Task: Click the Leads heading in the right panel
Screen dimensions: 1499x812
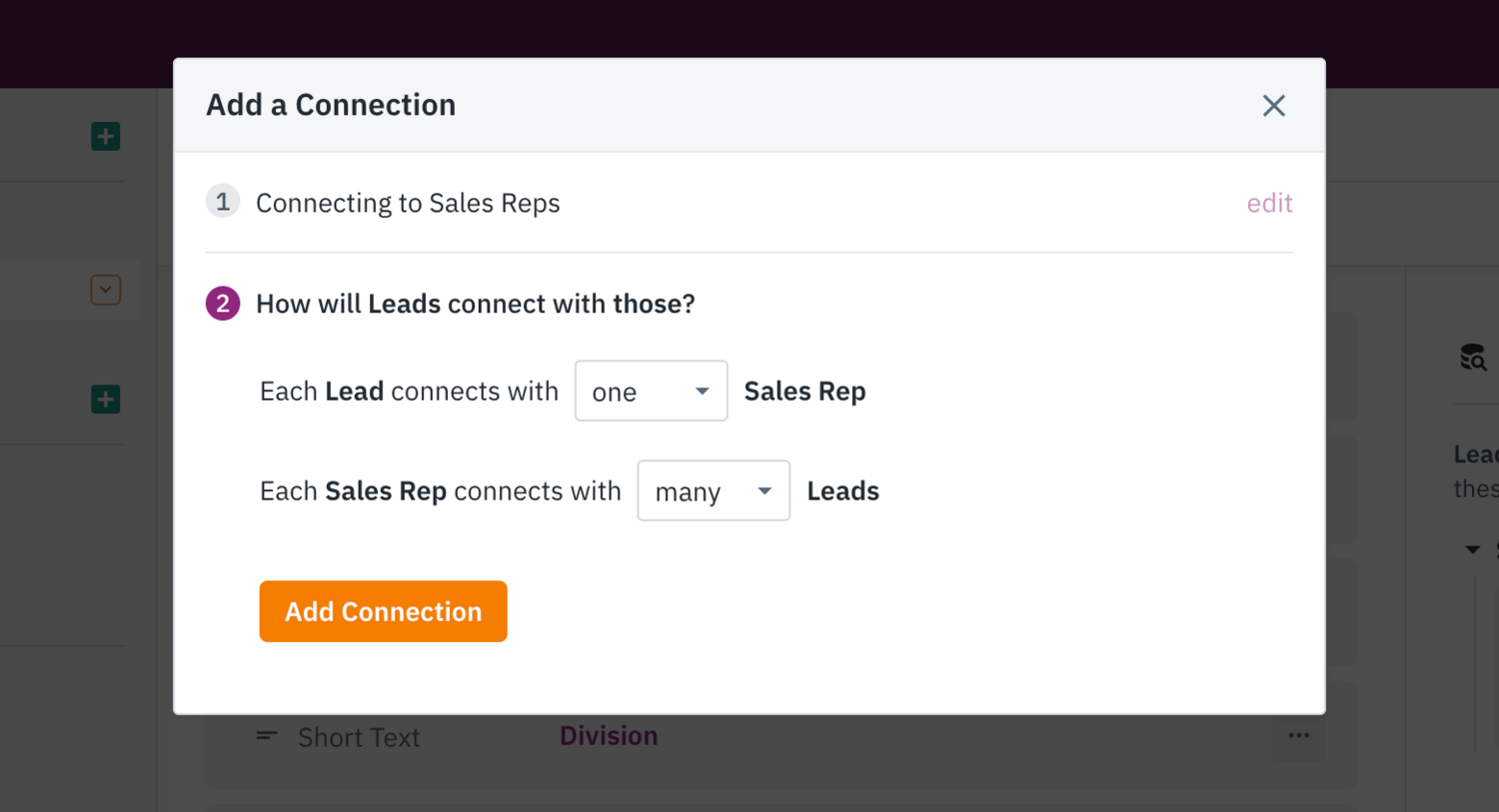Action: pos(1476,452)
